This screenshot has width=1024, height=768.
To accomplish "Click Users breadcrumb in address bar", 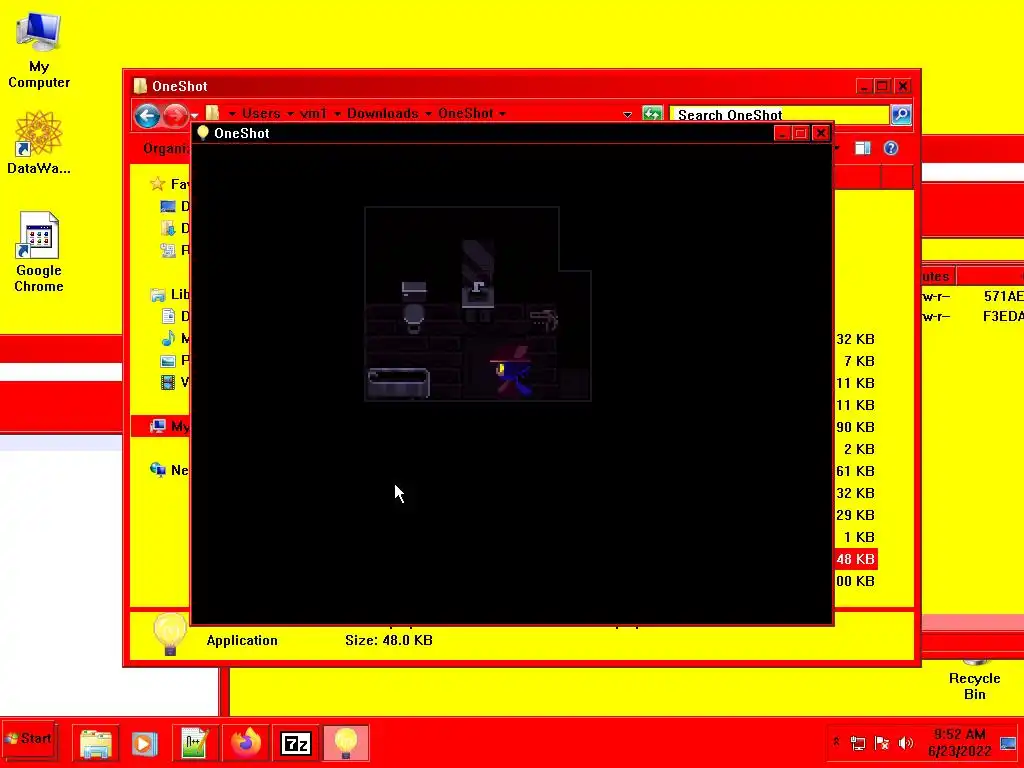I will [x=261, y=113].
